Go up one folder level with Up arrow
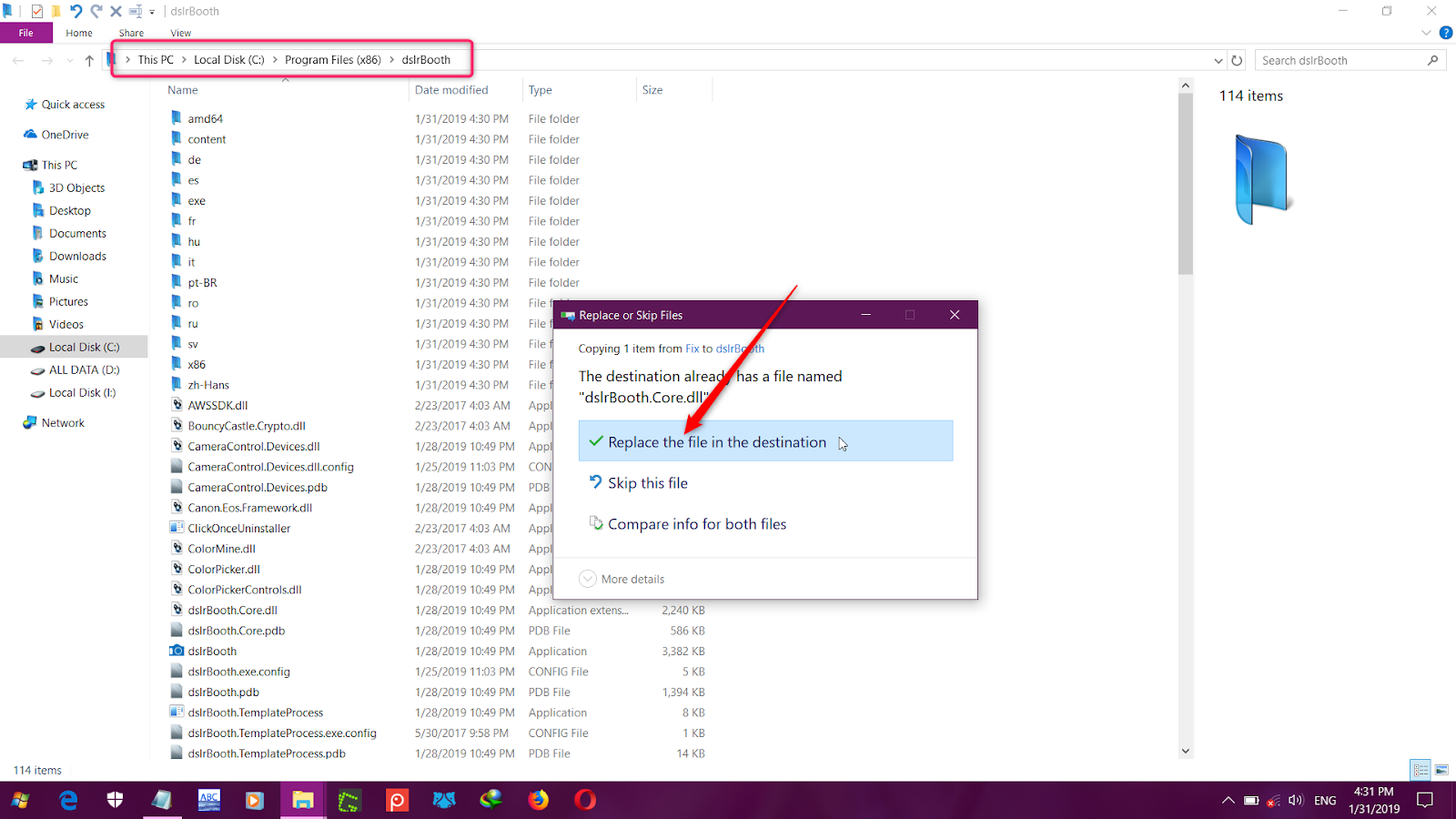The width and height of the screenshot is (1456, 819). 89,60
